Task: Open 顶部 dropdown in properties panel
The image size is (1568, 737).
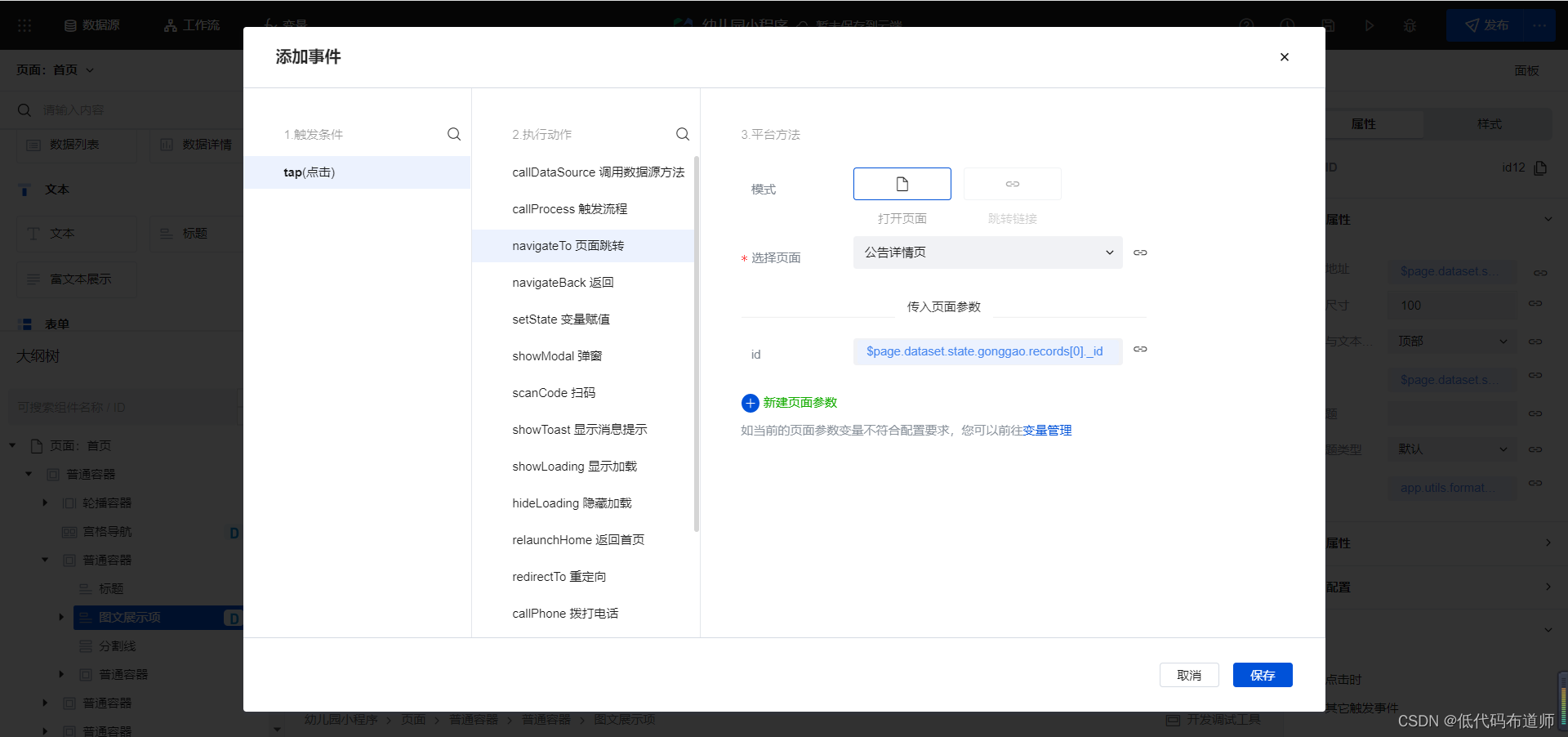Action: coord(1453,341)
